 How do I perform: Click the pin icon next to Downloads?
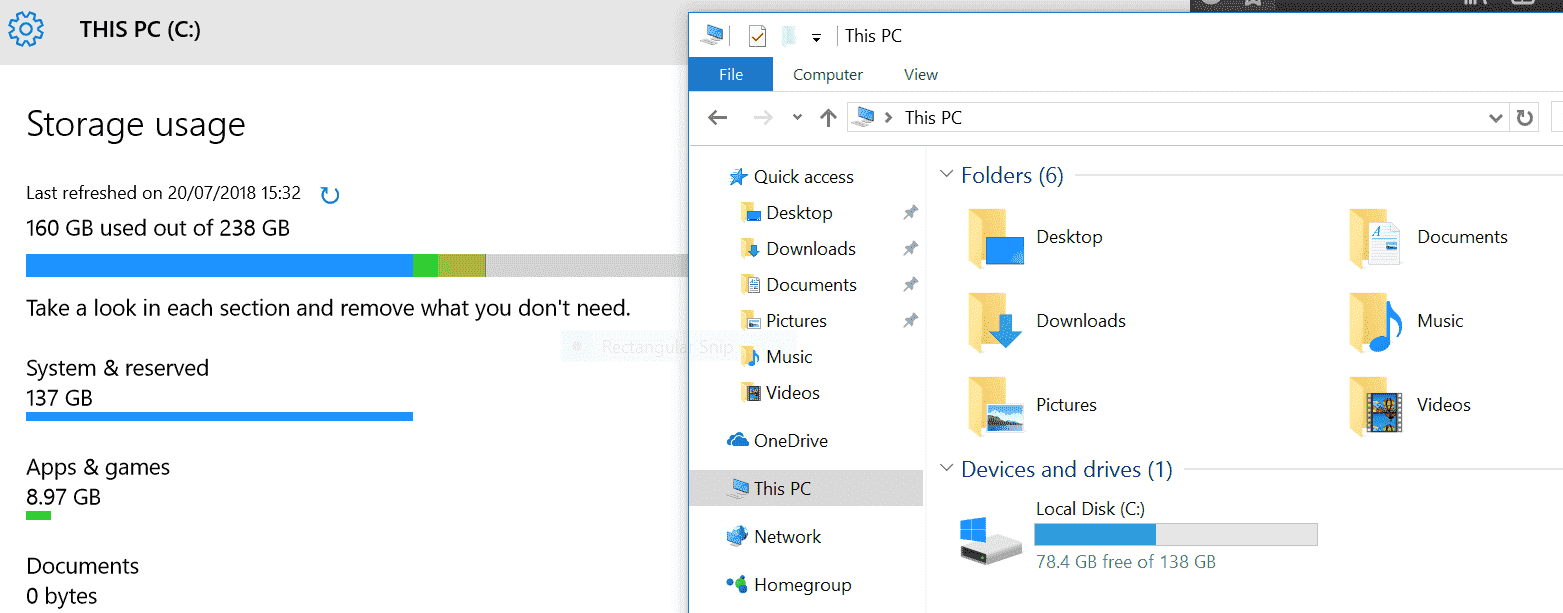pos(910,249)
